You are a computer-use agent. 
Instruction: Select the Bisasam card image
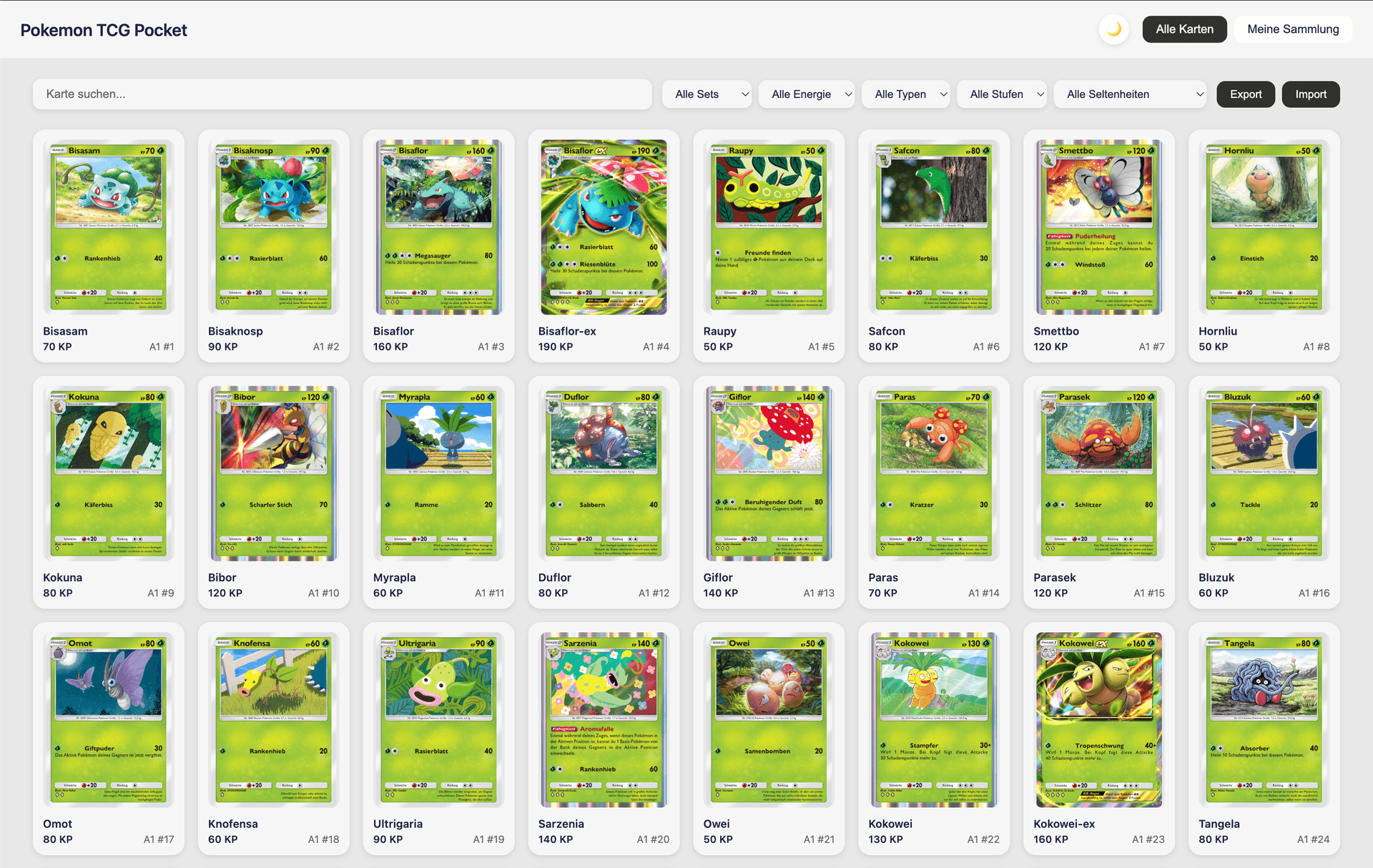109,227
